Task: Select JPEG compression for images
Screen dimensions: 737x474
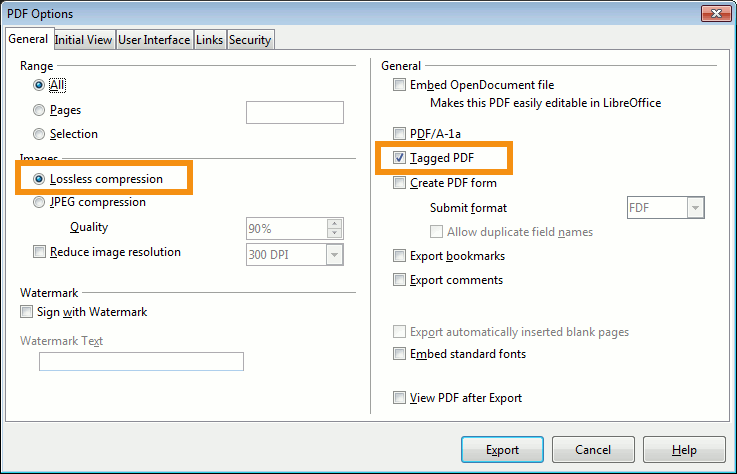Action: [39, 202]
